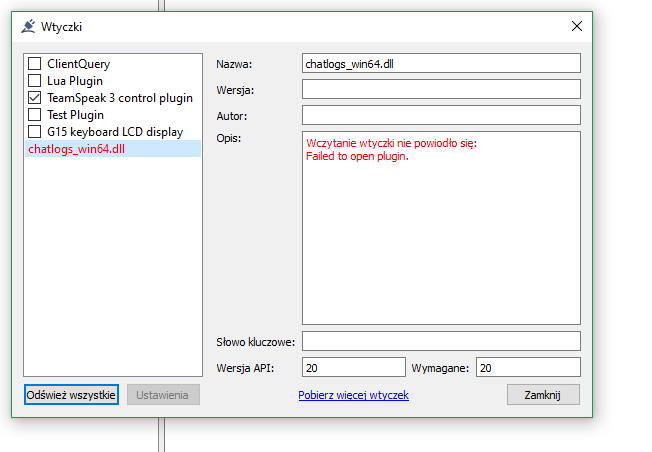Viewport: 652px width, 452px height.
Task: Select the Test Plugin list entry
Action: tap(75, 115)
